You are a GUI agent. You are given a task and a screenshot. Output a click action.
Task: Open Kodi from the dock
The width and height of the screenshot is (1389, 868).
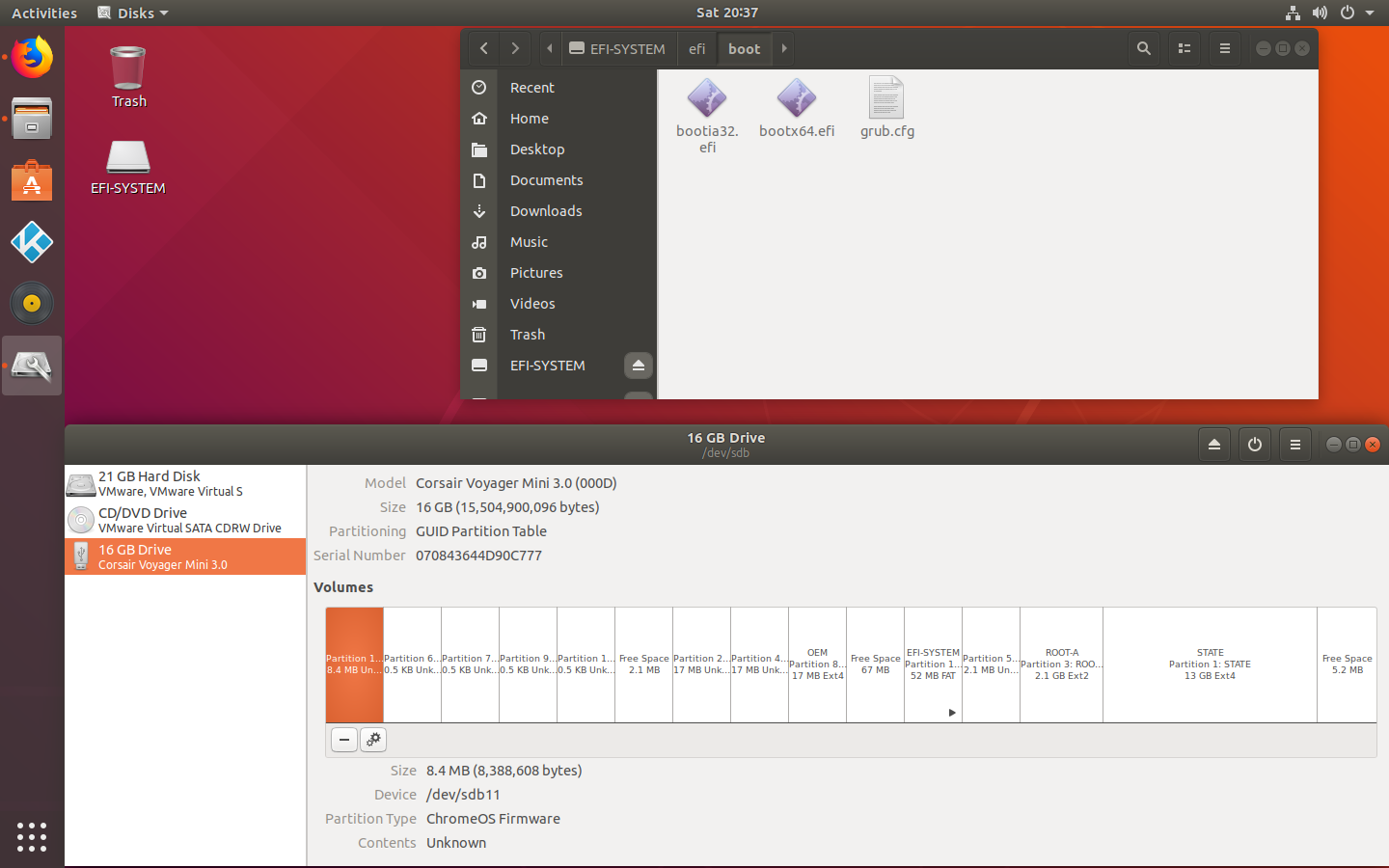click(x=32, y=242)
